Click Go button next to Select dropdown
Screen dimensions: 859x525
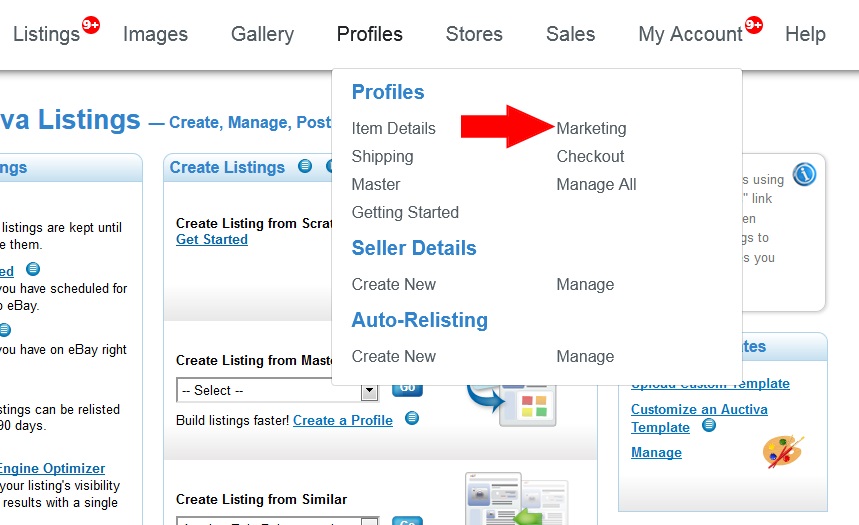[x=407, y=389]
